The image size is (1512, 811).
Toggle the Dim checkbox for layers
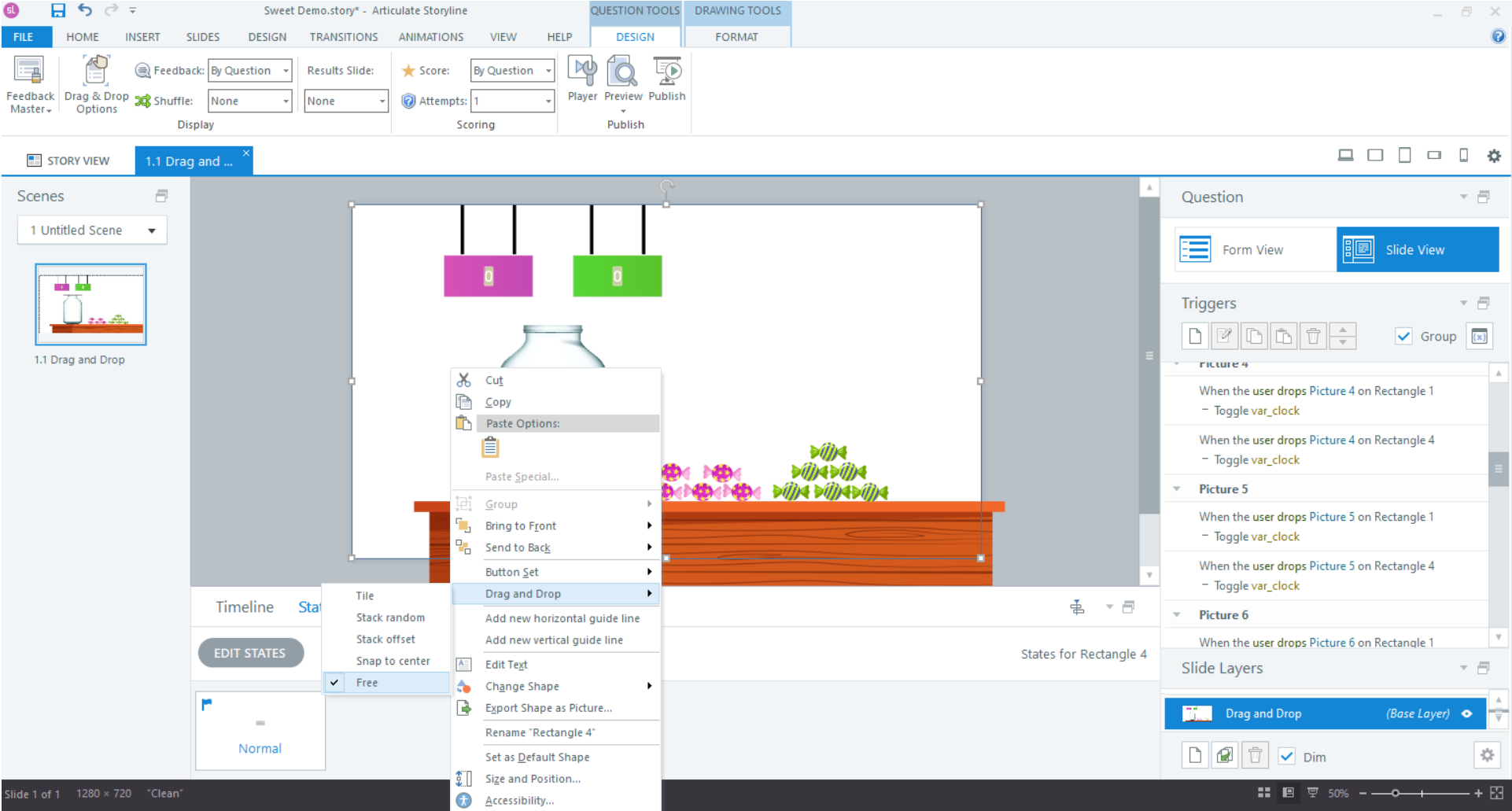tap(1286, 757)
